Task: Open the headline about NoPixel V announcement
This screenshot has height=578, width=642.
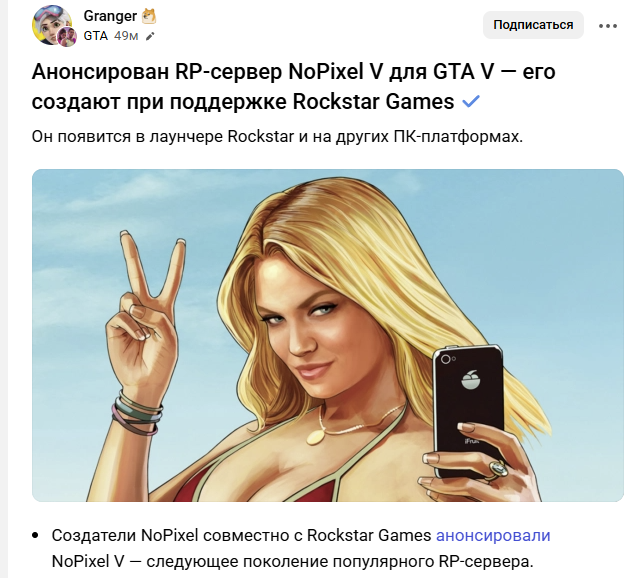Action: point(294,86)
